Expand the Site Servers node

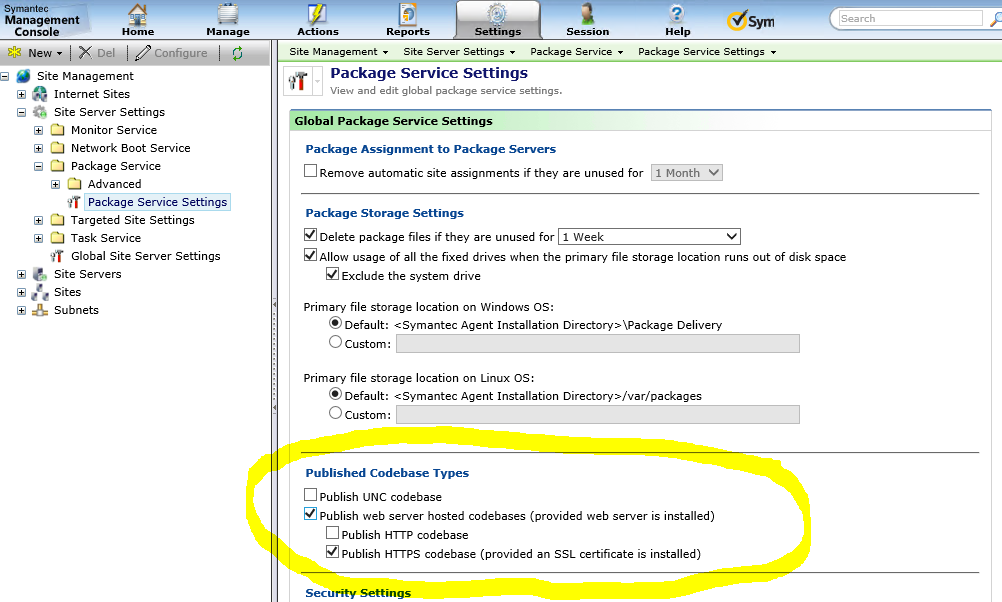point(22,274)
